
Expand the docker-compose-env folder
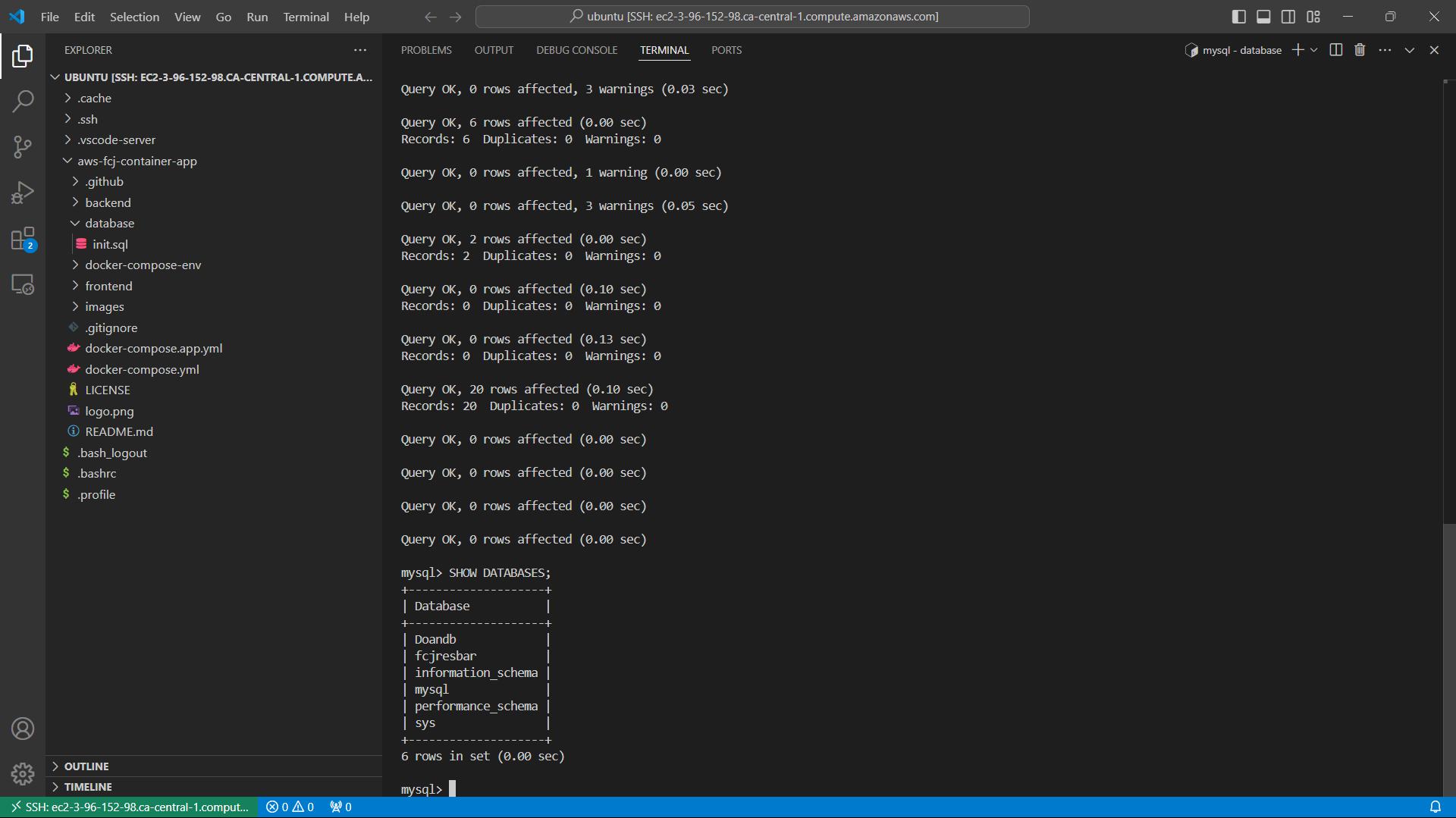(214, 265)
